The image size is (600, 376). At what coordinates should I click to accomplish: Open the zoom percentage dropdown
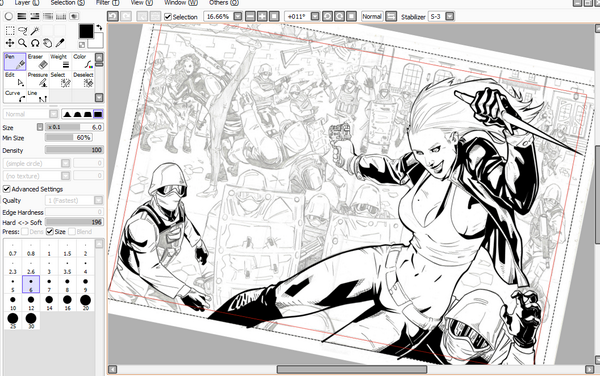tap(238, 16)
